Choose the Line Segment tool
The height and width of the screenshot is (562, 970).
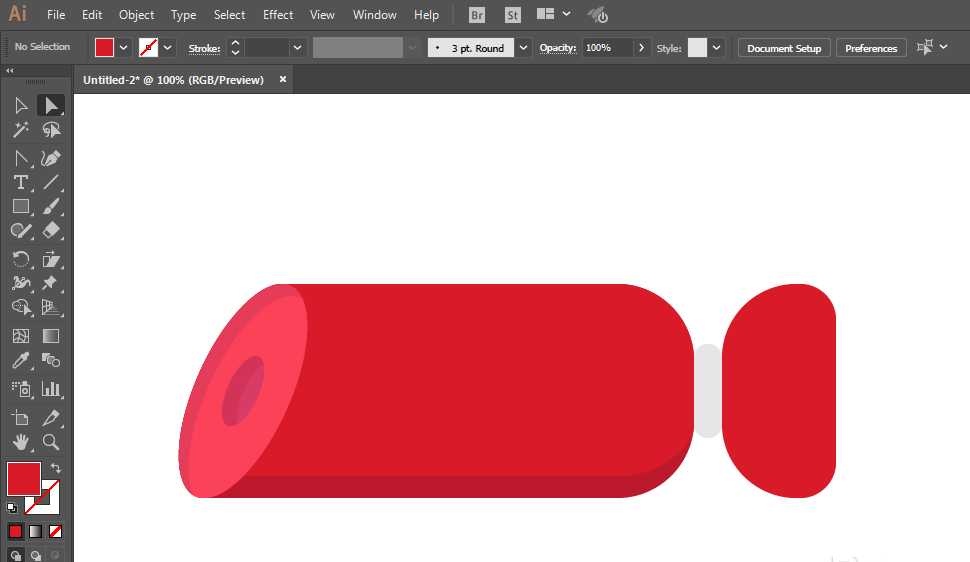[x=51, y=183]
